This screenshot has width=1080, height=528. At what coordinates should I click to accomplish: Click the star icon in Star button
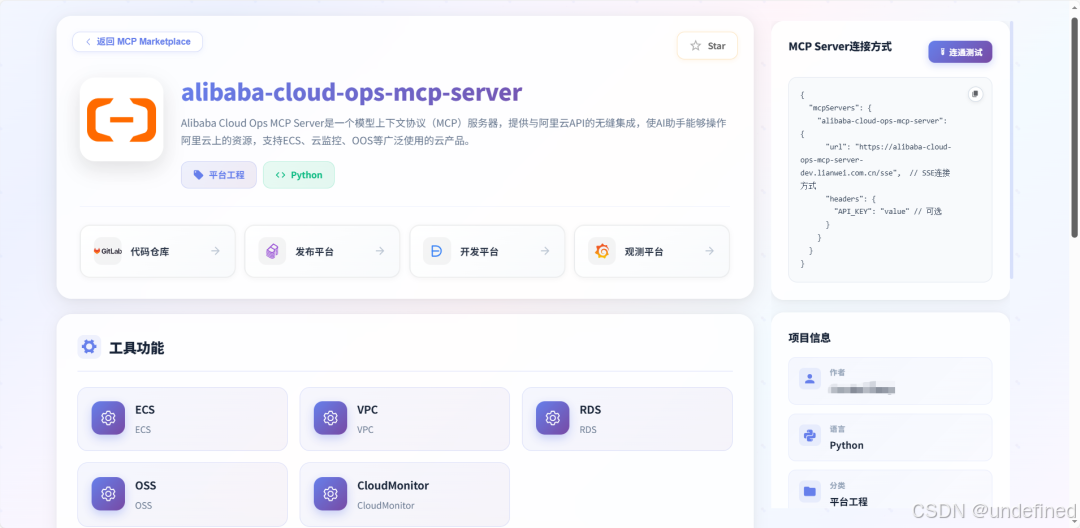click(x=696, y=45)
